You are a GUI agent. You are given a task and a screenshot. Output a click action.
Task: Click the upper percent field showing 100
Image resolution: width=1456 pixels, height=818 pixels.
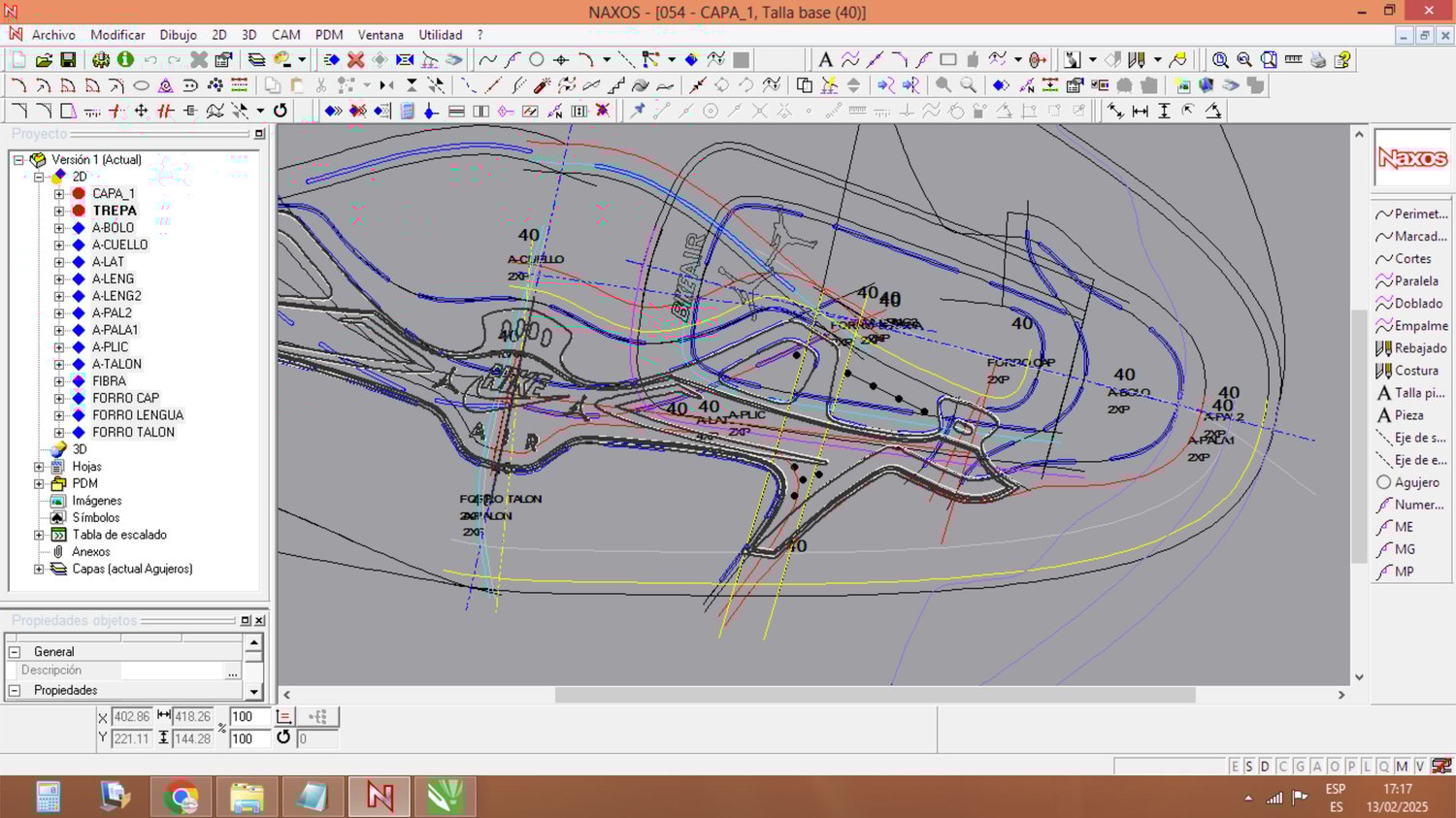[x=249, y=717]
